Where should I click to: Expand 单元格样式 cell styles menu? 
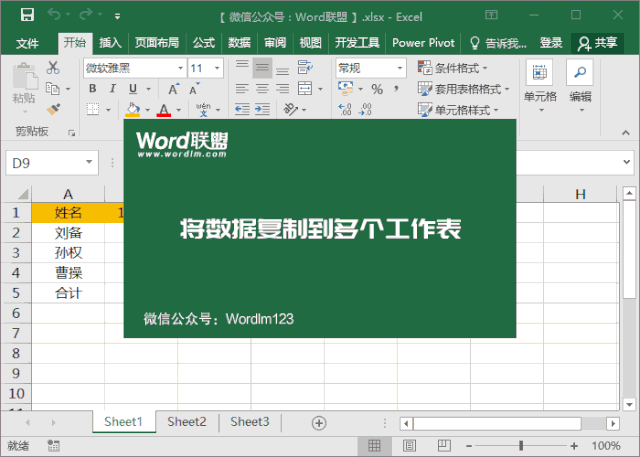[458, 109]
